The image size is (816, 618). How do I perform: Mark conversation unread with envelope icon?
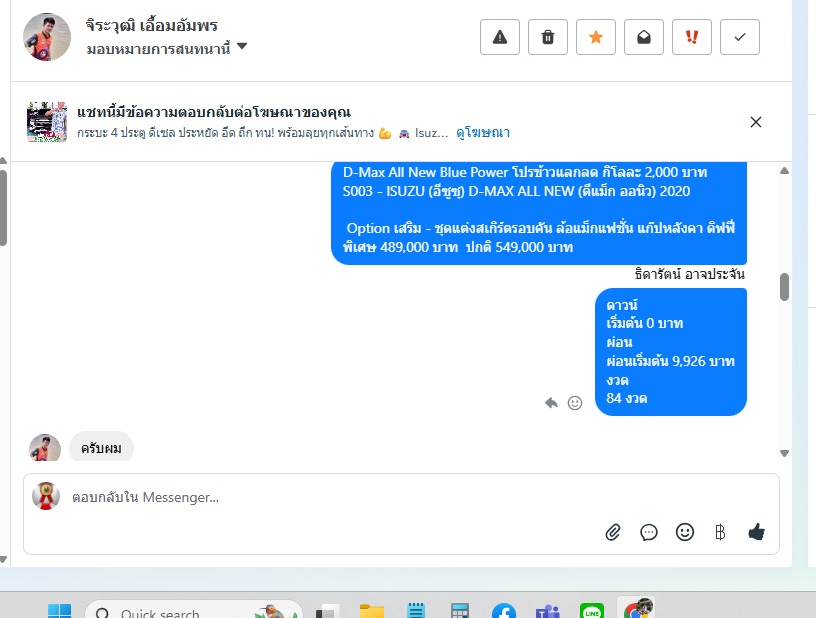click(x=644, y=37)
